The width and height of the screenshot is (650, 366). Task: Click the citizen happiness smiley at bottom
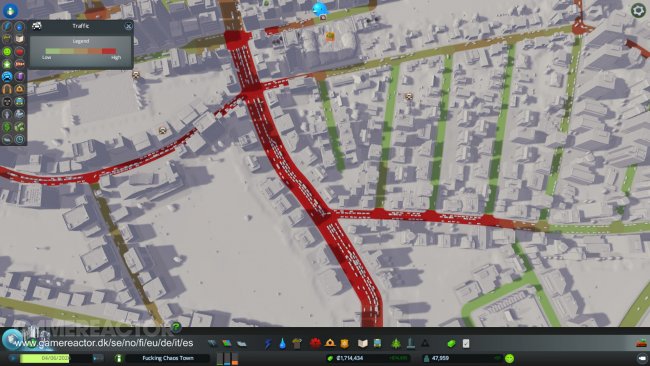click(x=509, y=358)
